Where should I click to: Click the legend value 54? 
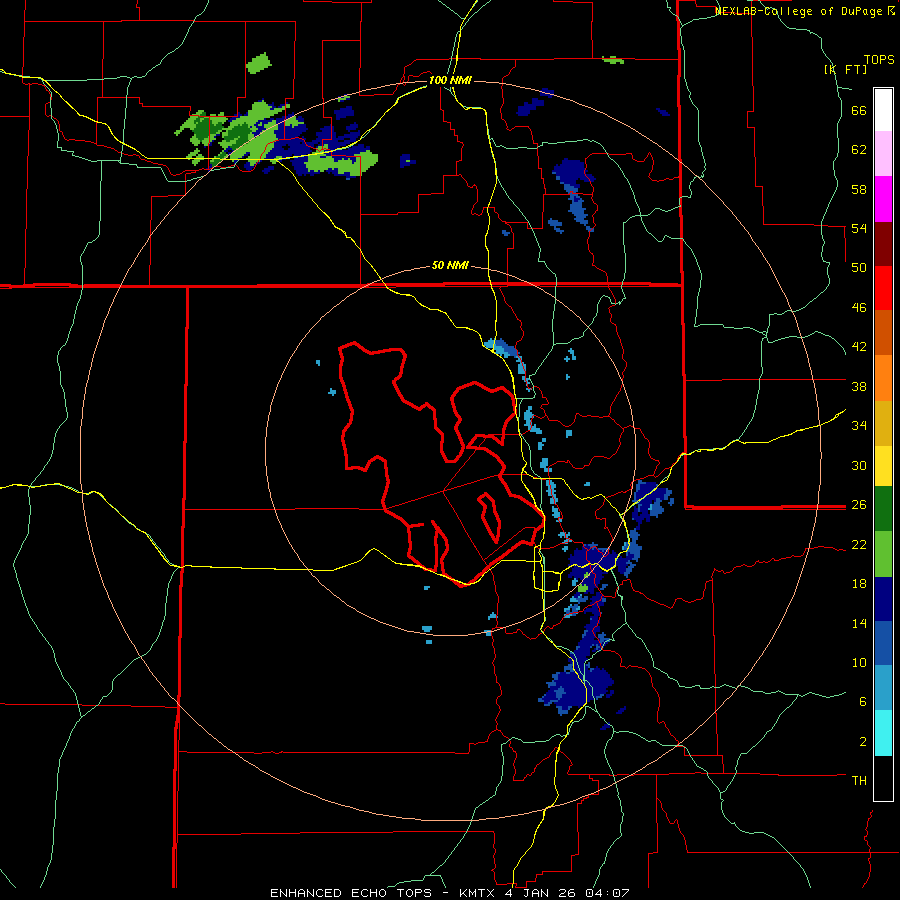coord(859,228)
